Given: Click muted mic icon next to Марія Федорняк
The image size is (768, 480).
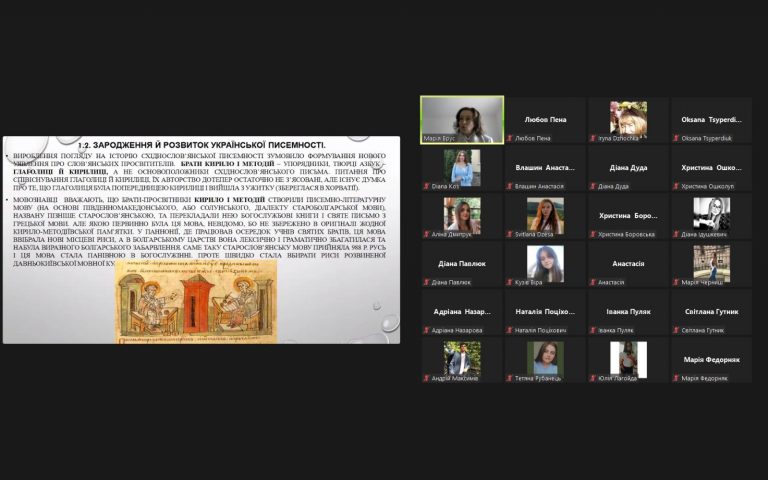Looking at the screenshot, I should [x=676, y=379].
